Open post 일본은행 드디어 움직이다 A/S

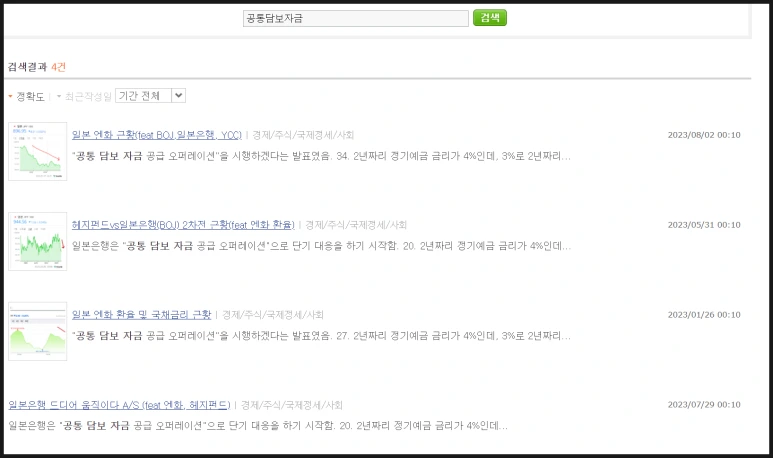click(119, 405)
